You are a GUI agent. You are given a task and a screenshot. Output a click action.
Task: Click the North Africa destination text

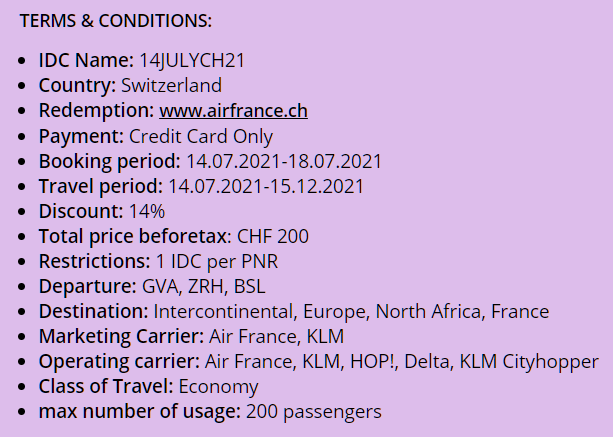point(430,312)
